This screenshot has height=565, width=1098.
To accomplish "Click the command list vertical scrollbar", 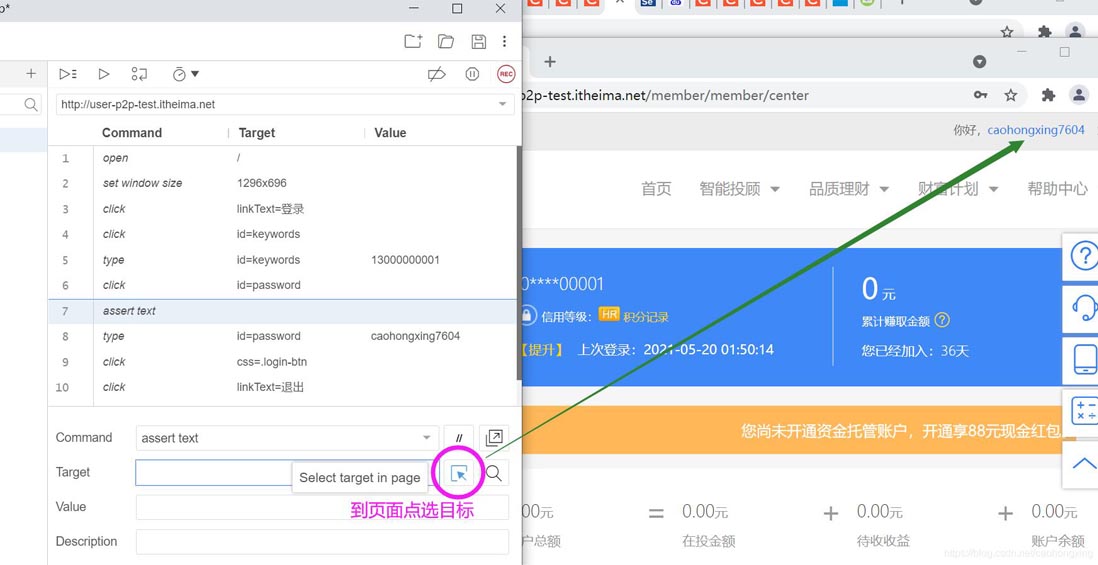I will pos(519,263).
